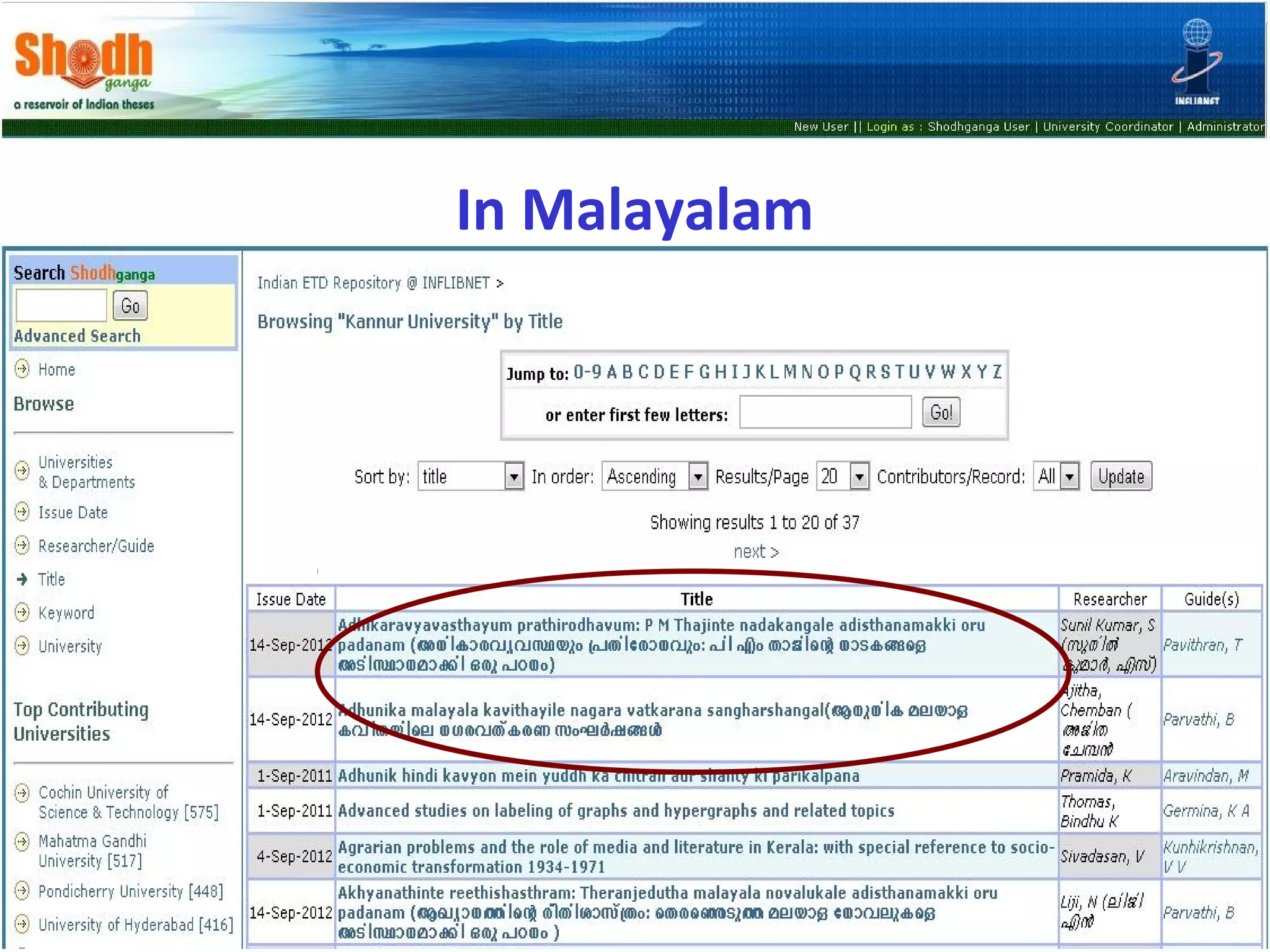Click the Update button
This screenshot has height=952, width=1270.
tap(1121, 477)
